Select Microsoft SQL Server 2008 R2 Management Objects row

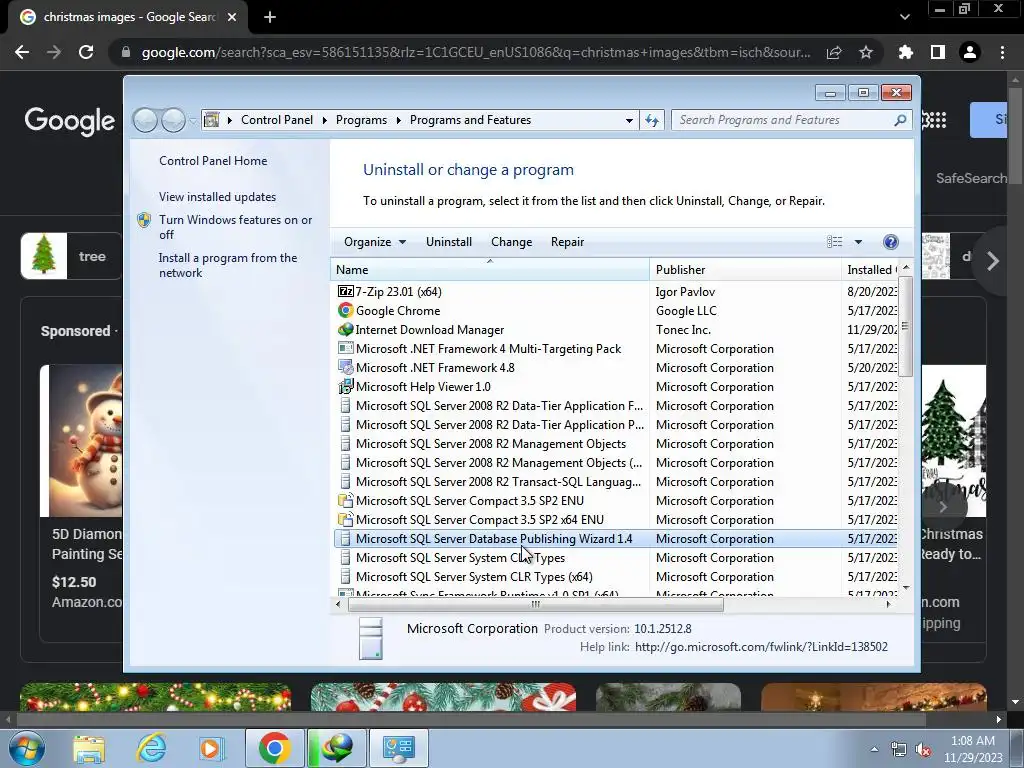[615, 443]
